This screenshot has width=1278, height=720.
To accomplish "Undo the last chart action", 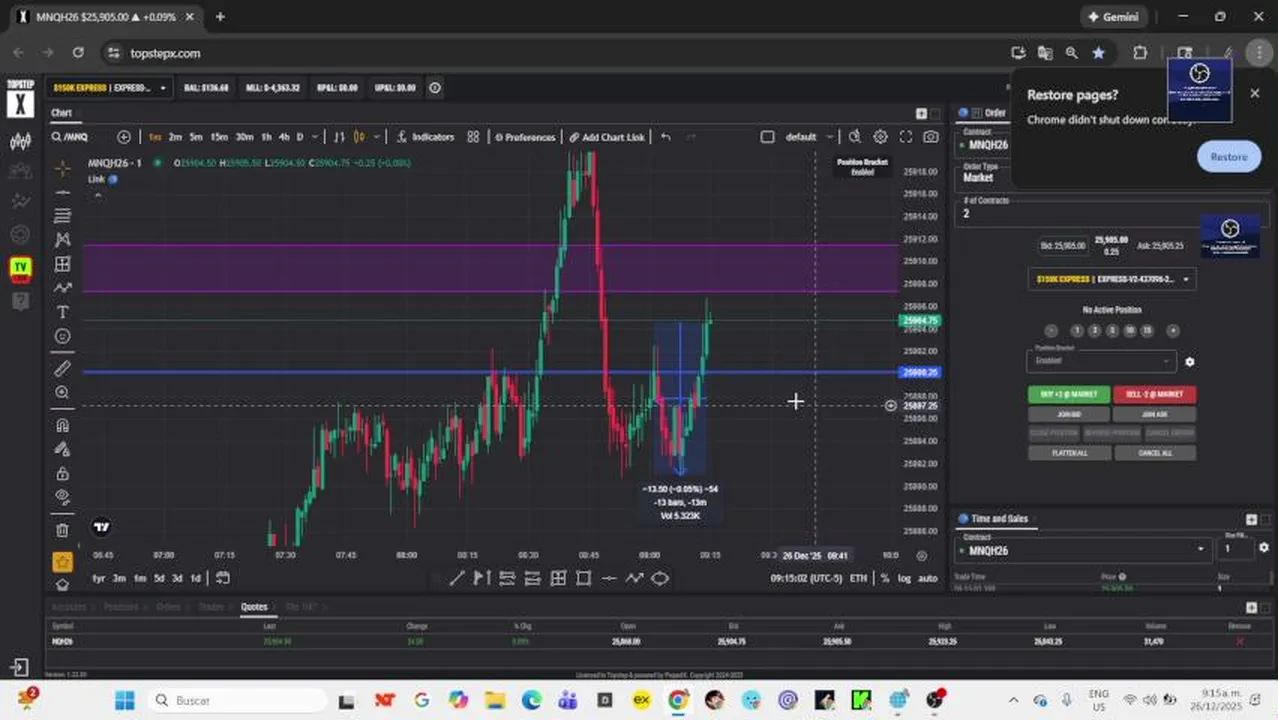I will [666, 137].
